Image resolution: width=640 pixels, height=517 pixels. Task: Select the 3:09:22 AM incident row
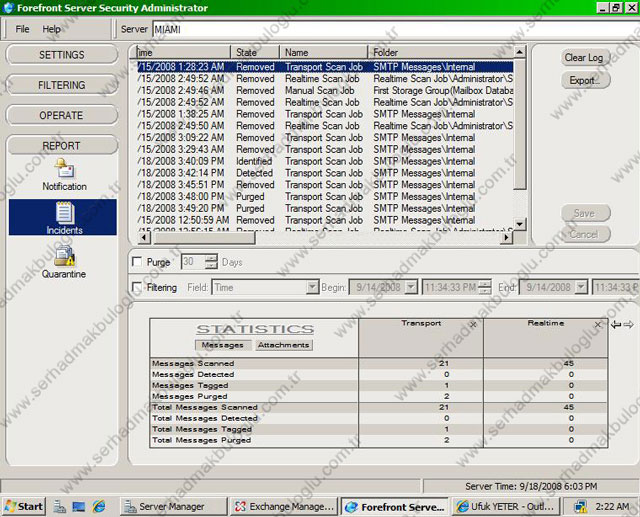(x=325, y=138)
